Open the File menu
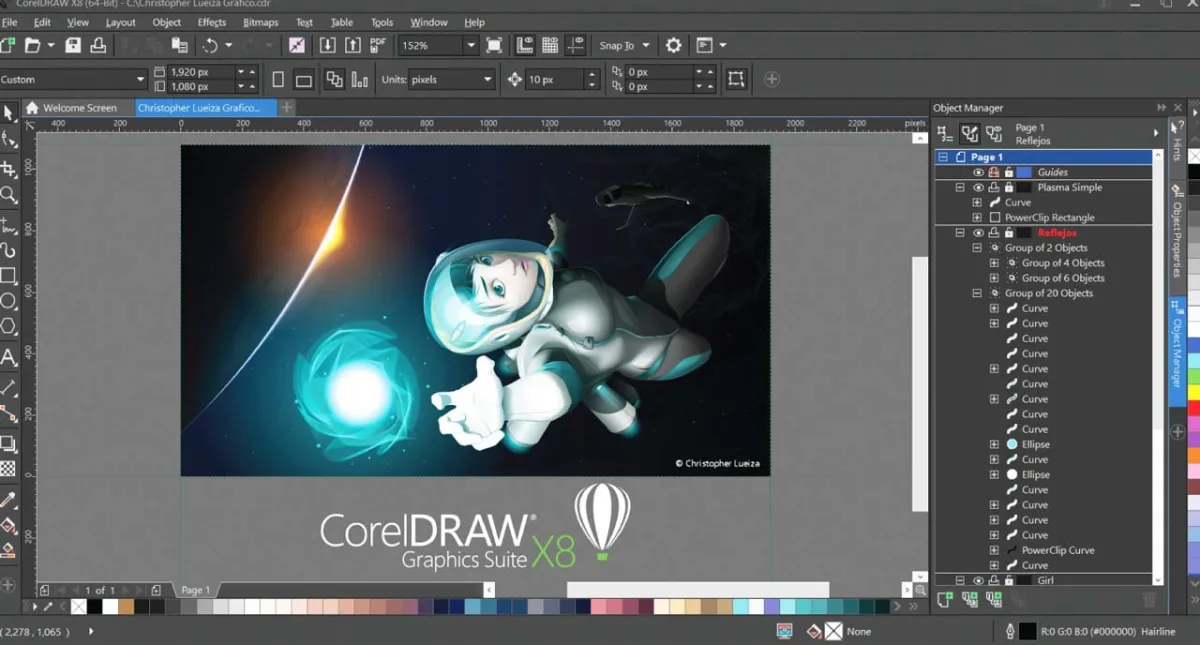This screenshot has width=1200, height=645. (9, 22)
